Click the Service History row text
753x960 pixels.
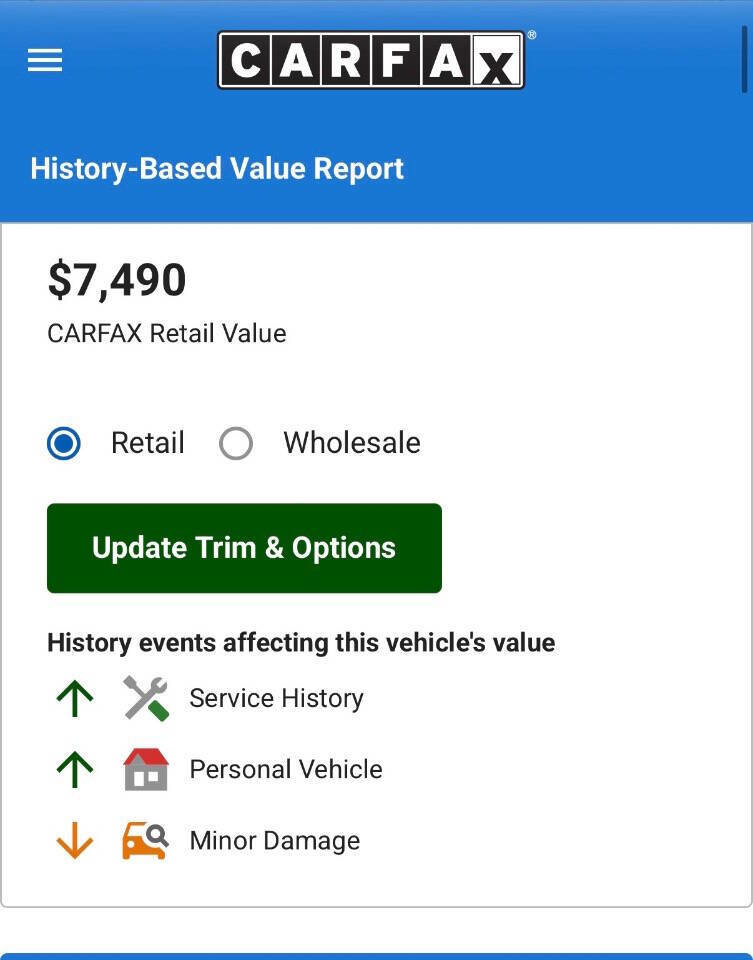tap(276, 698)
